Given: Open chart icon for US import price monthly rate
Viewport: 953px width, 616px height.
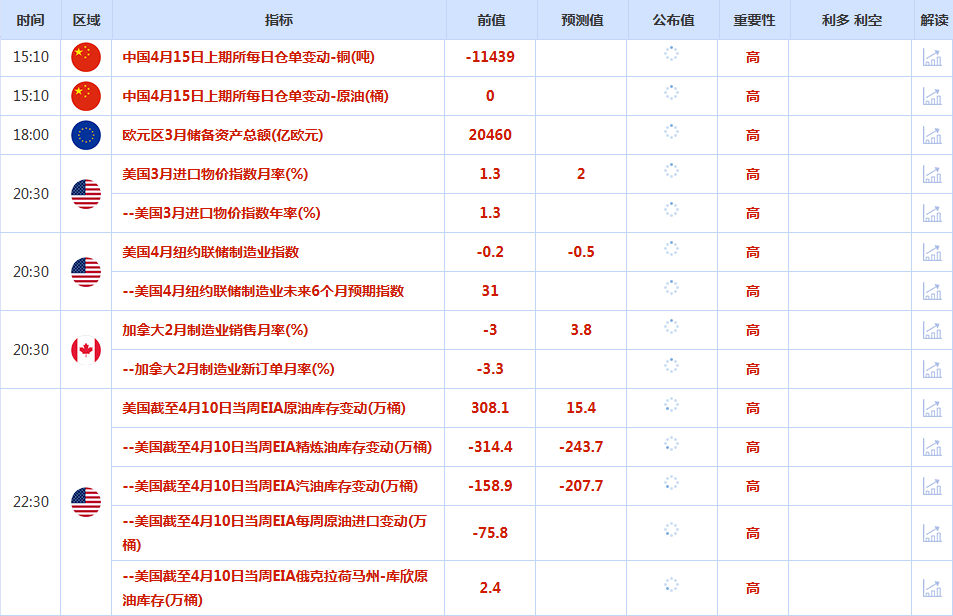Looking at the screenshot, I should point(932,175).
